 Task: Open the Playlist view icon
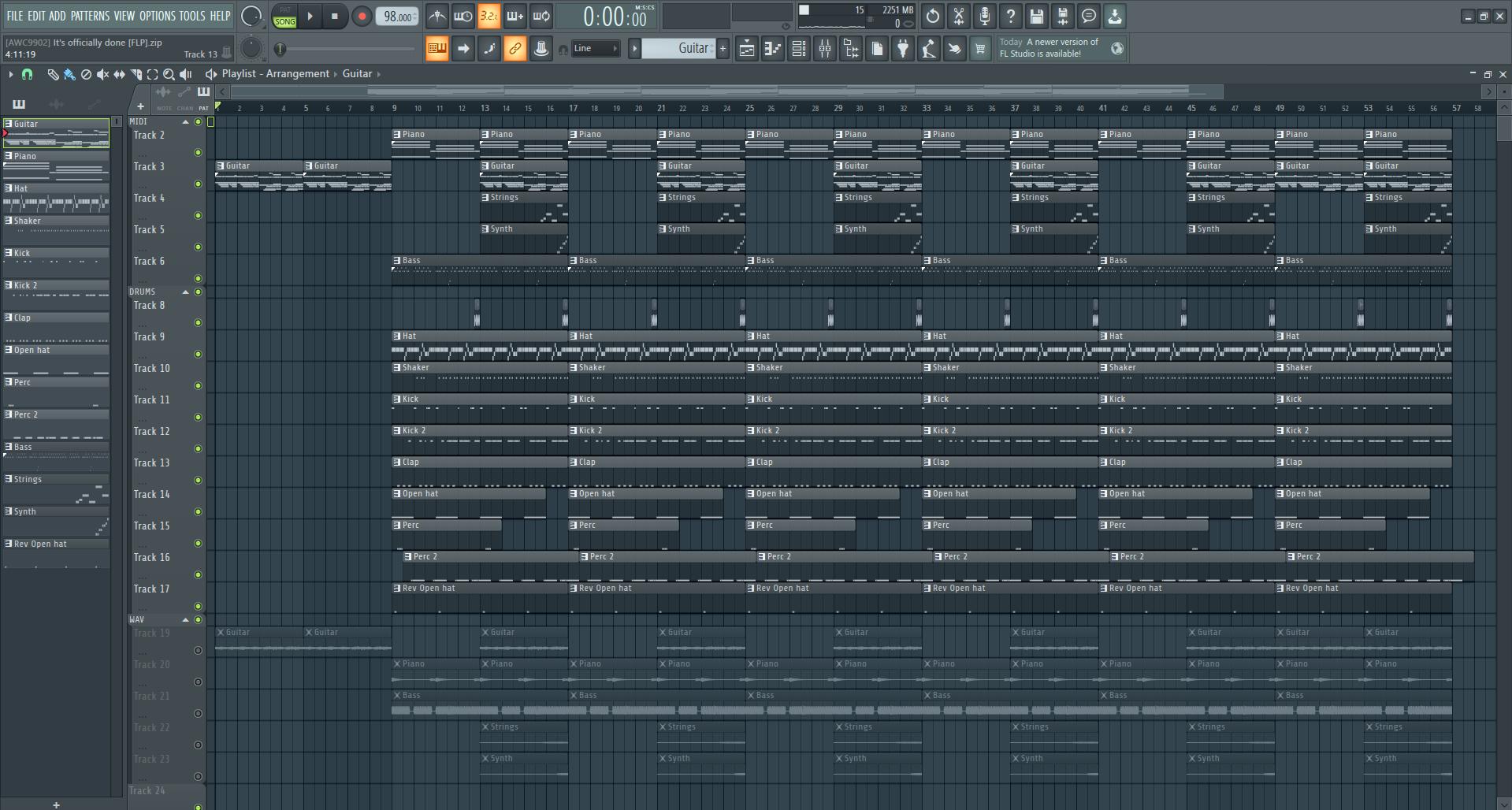point(747,49)
